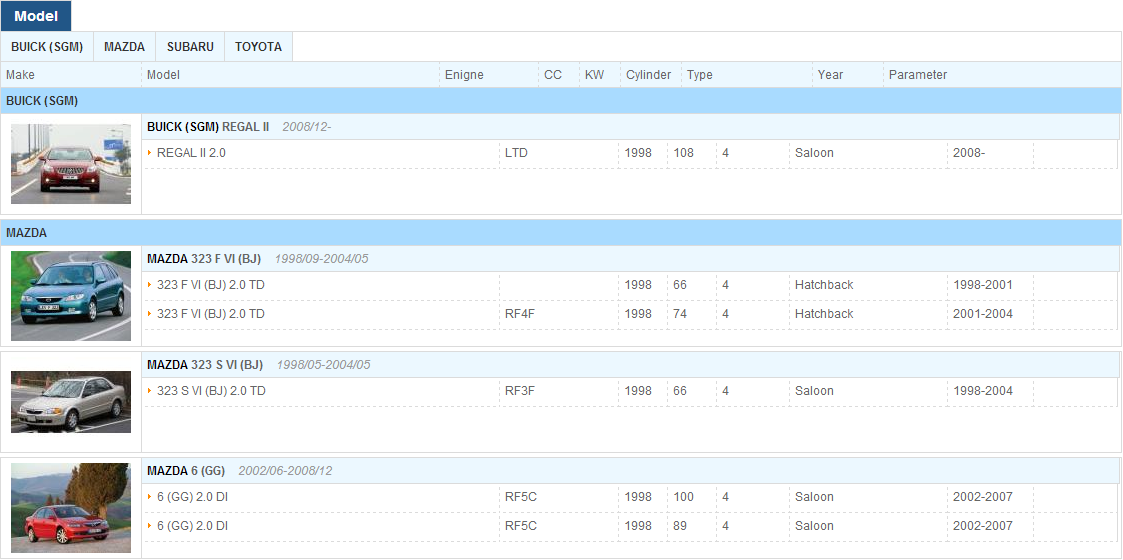
Task: Click the Model column header
Action: coord(163,74)
